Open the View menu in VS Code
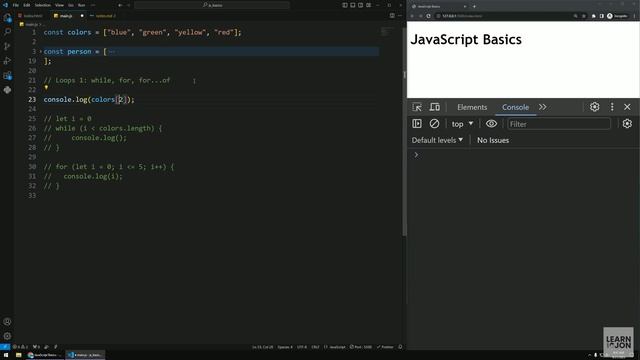The height and width of the screenshot is (360, 640). pyautogui.click(x=59, y=5)
